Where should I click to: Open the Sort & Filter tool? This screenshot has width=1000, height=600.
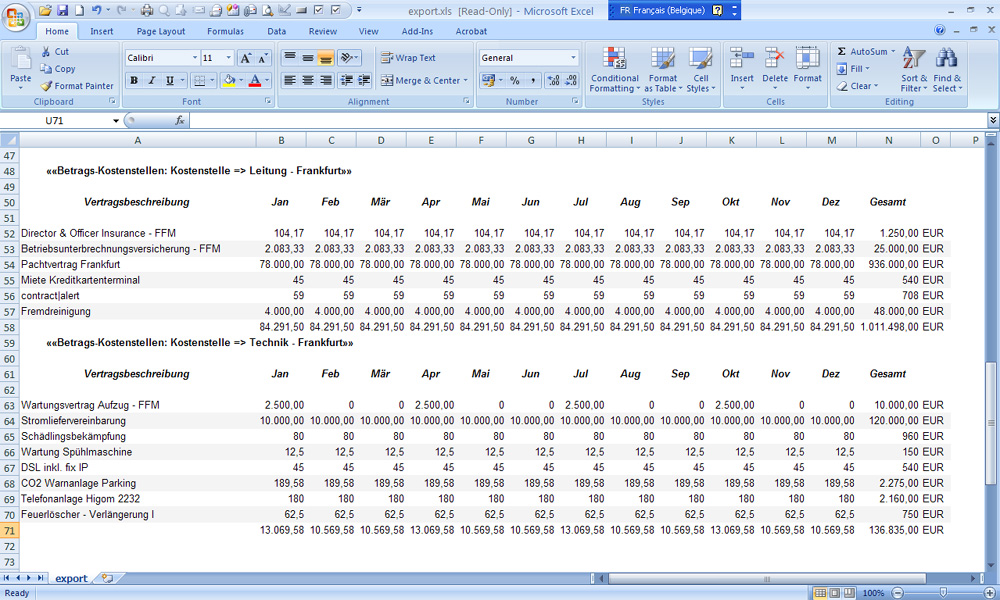pyautogui.click(x=914, y=58)
